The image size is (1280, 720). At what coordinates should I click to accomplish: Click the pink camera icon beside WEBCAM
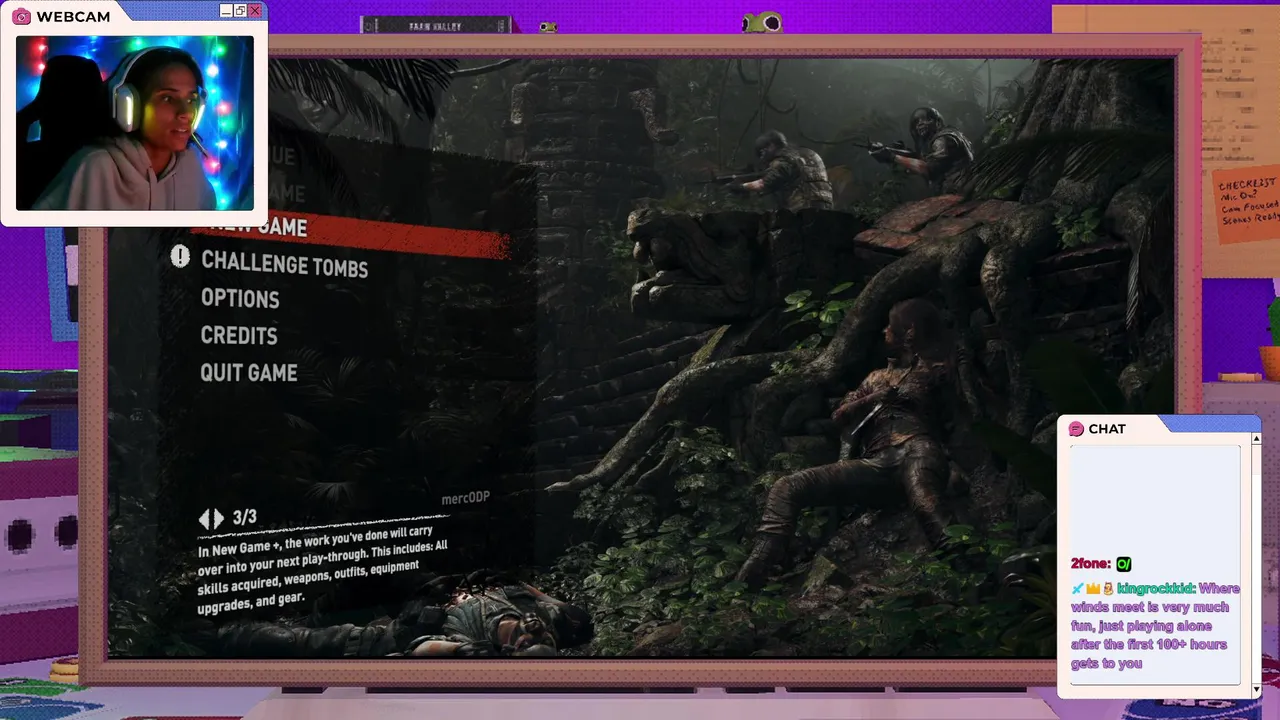21,16
